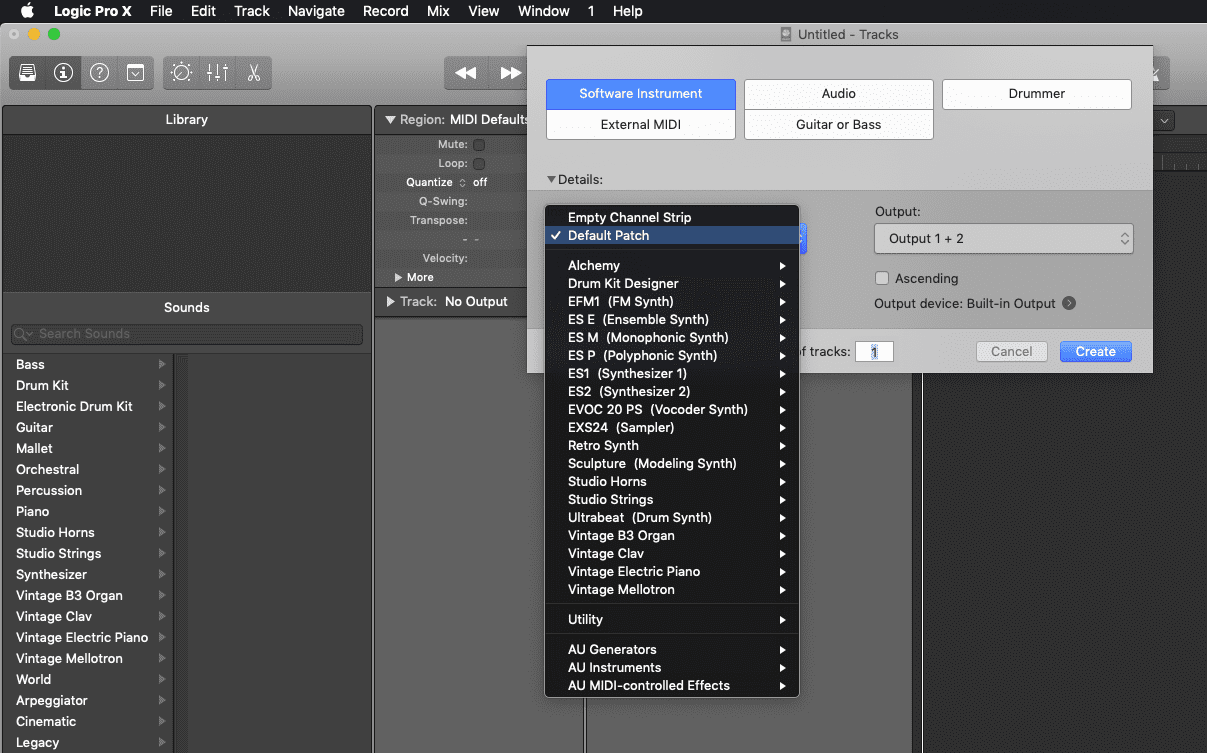Screen dimensions: 1207x753
Task: Enable the Mute checkbox in Region inspector
Action: pyautogui.click(x=479, y=145)
